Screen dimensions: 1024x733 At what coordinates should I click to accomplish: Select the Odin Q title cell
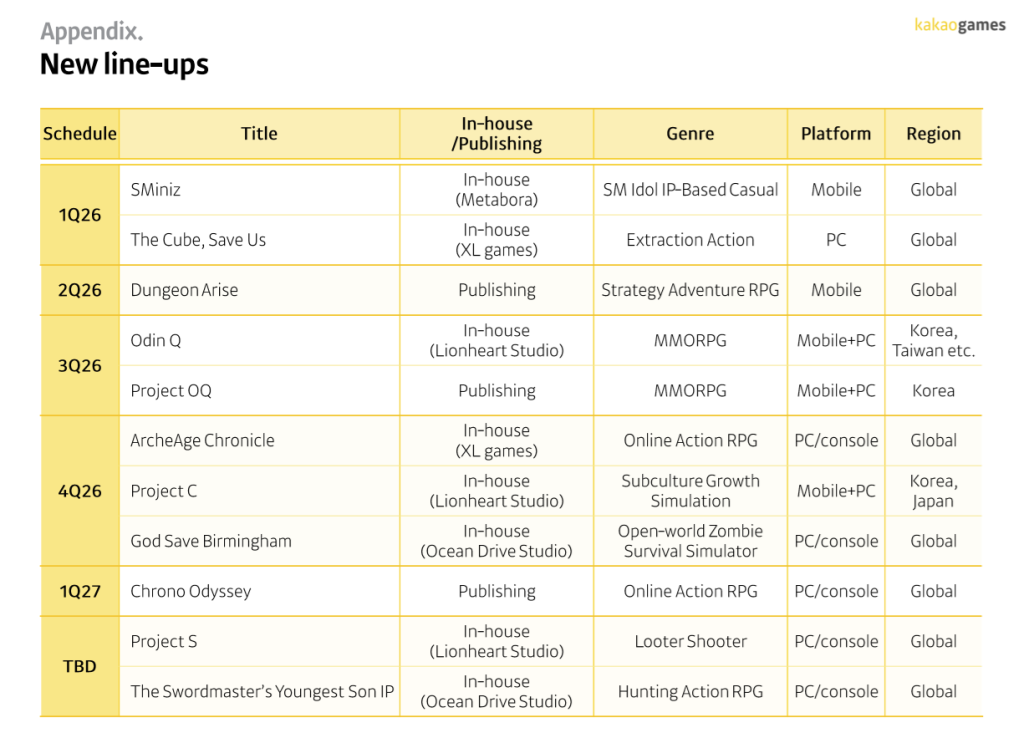coord(156,340)
